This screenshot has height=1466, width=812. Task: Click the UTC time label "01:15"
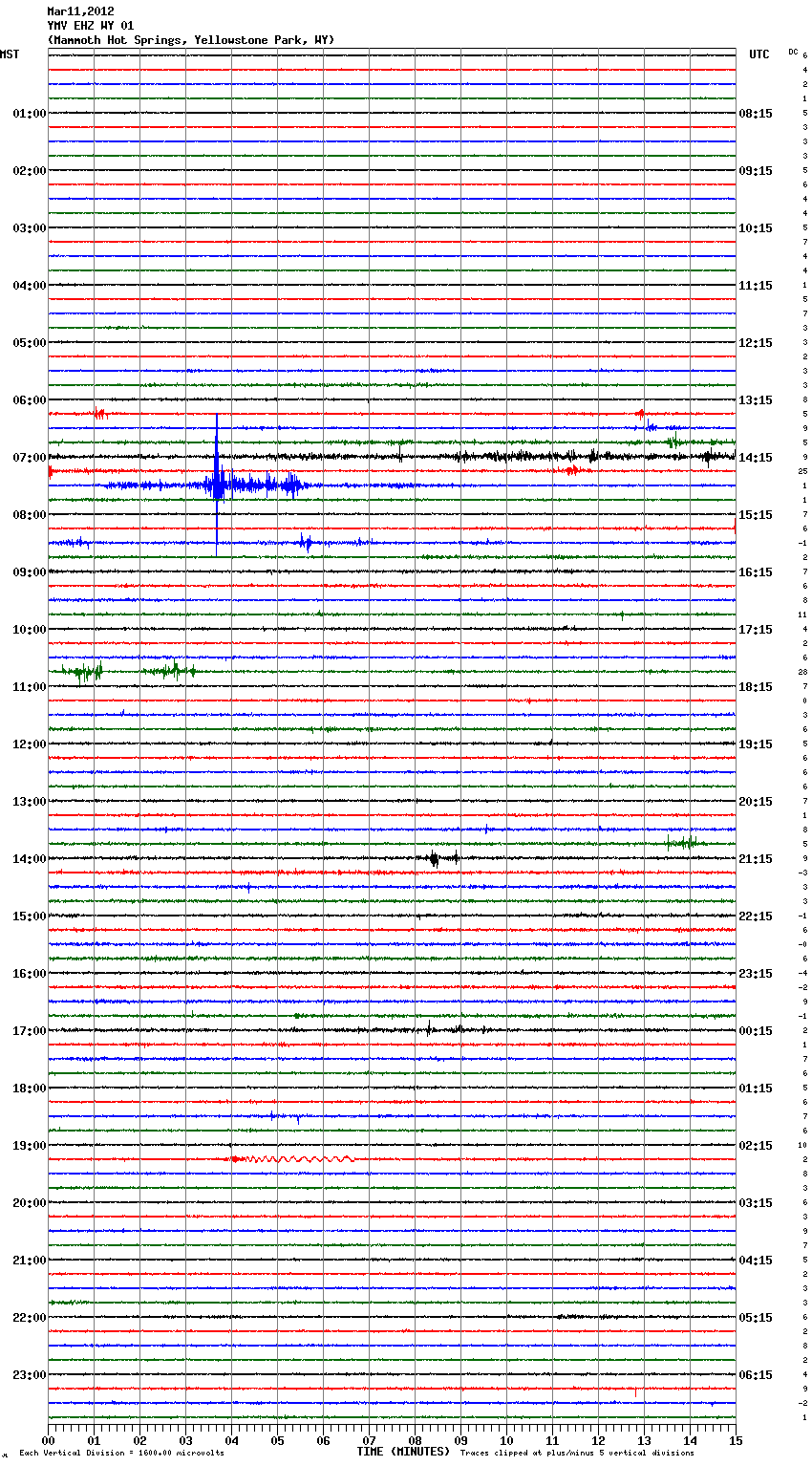(756, 1089)
